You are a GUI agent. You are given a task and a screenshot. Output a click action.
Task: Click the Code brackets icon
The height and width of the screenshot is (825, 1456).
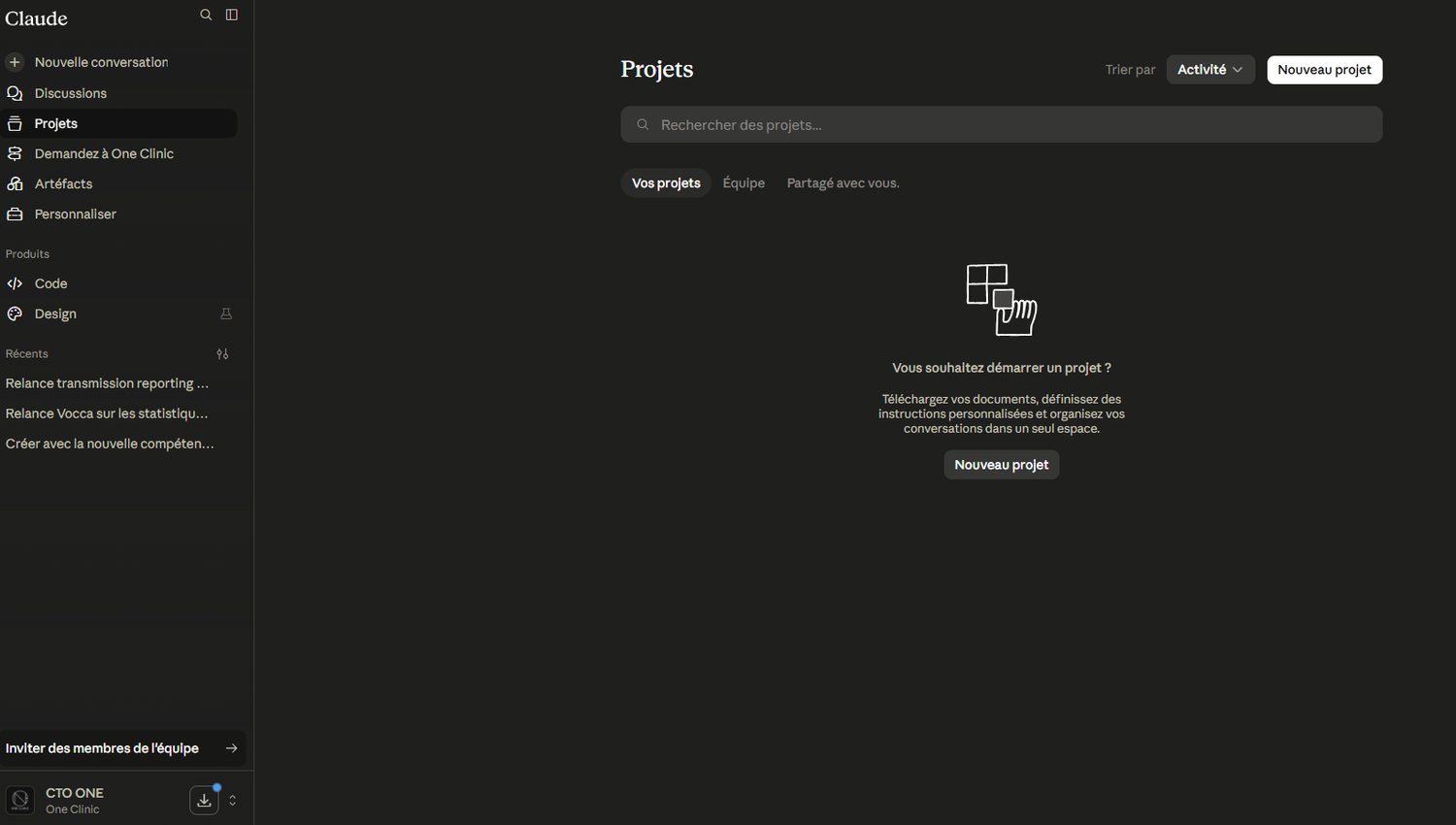click(15, 283)
